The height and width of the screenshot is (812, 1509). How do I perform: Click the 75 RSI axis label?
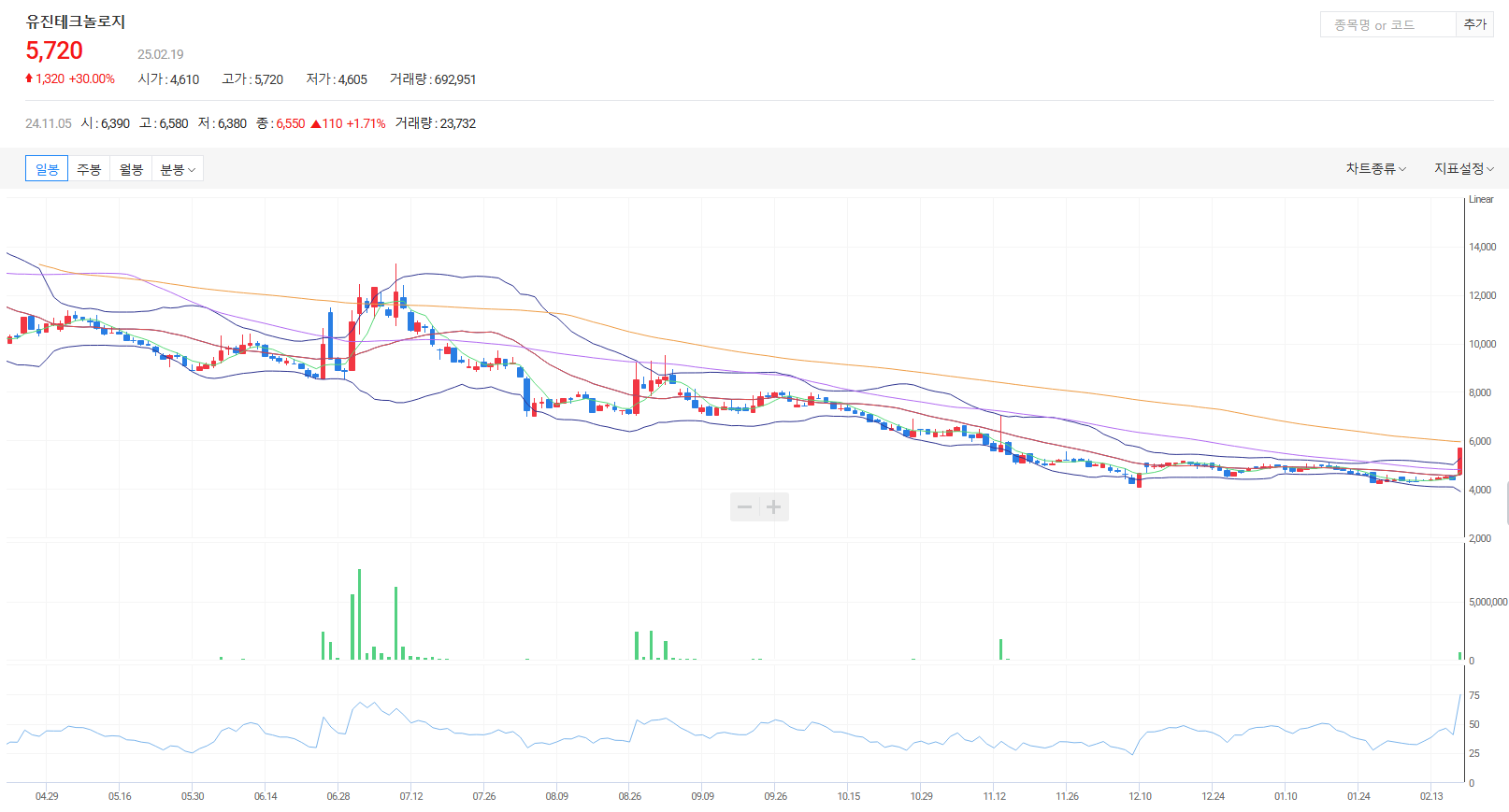(1474, 695)
